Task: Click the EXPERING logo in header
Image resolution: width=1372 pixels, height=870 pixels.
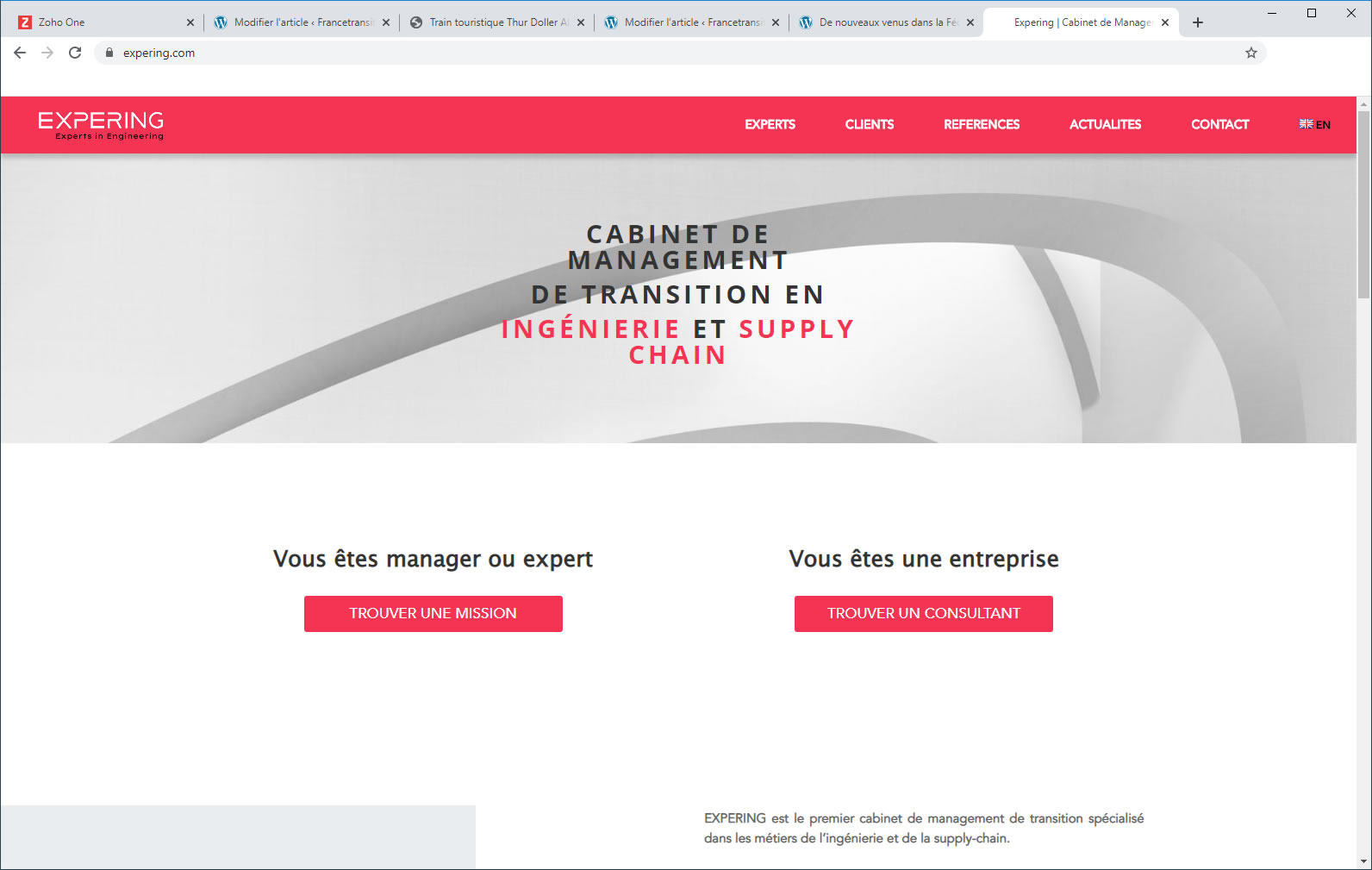Action: coord(101,125)
